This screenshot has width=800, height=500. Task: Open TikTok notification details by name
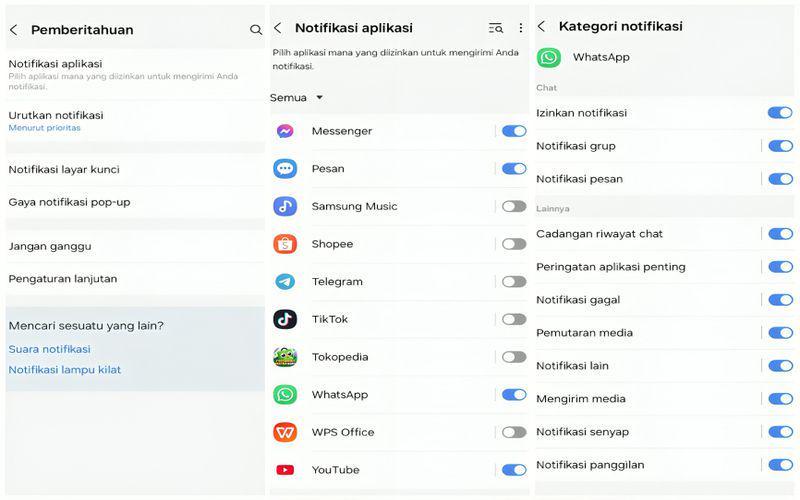point(330,319)
